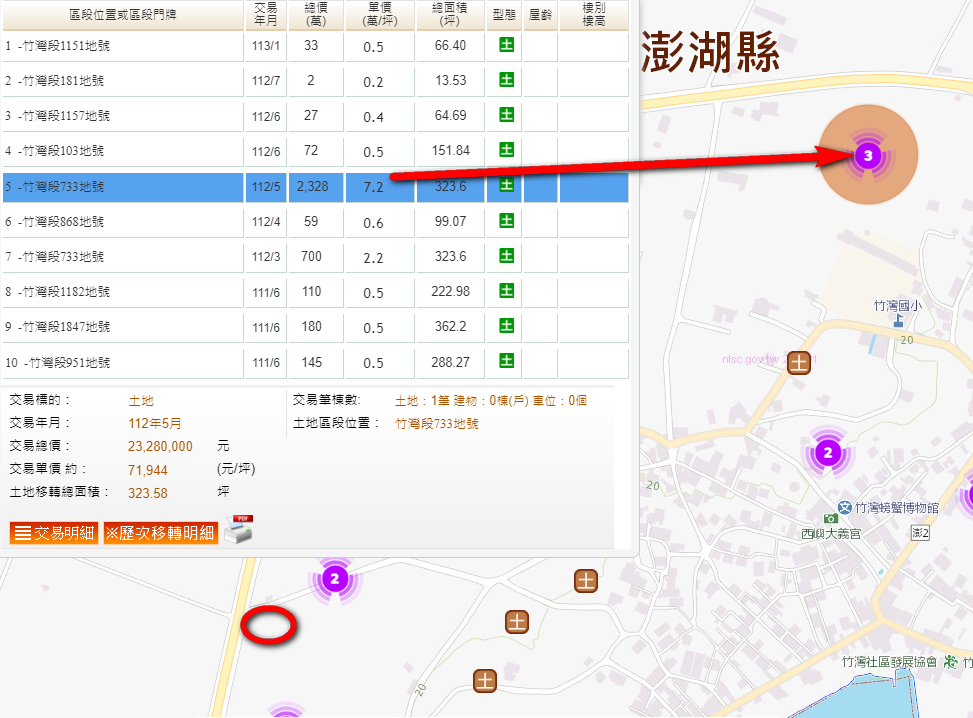
Task: Open 歷次移轉明細 transfer history
Action: coord(160,533)
